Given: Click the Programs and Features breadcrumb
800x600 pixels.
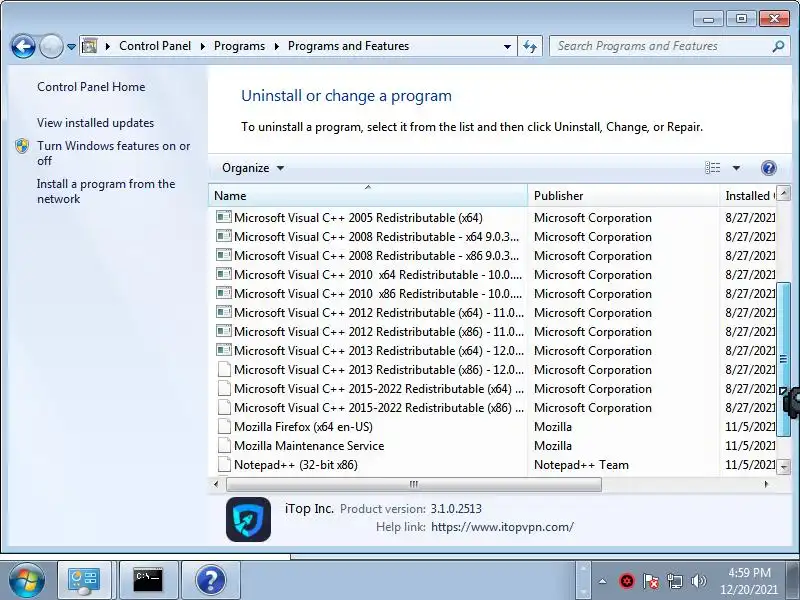Looking at the screenshot, I should [348, 46].
